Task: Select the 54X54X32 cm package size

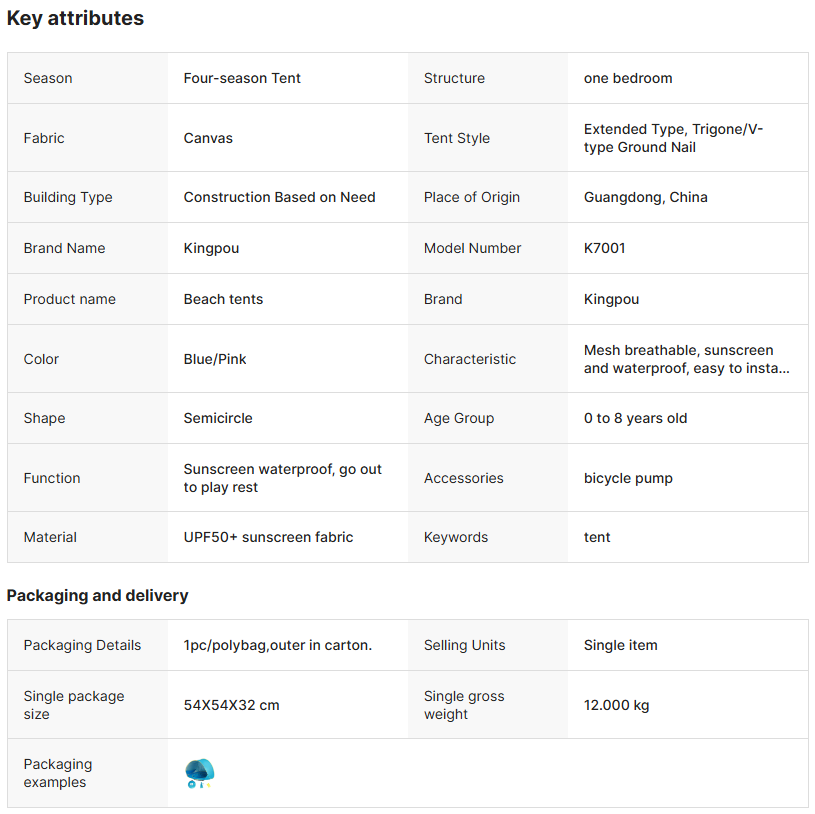Action: tap(231, 705)
